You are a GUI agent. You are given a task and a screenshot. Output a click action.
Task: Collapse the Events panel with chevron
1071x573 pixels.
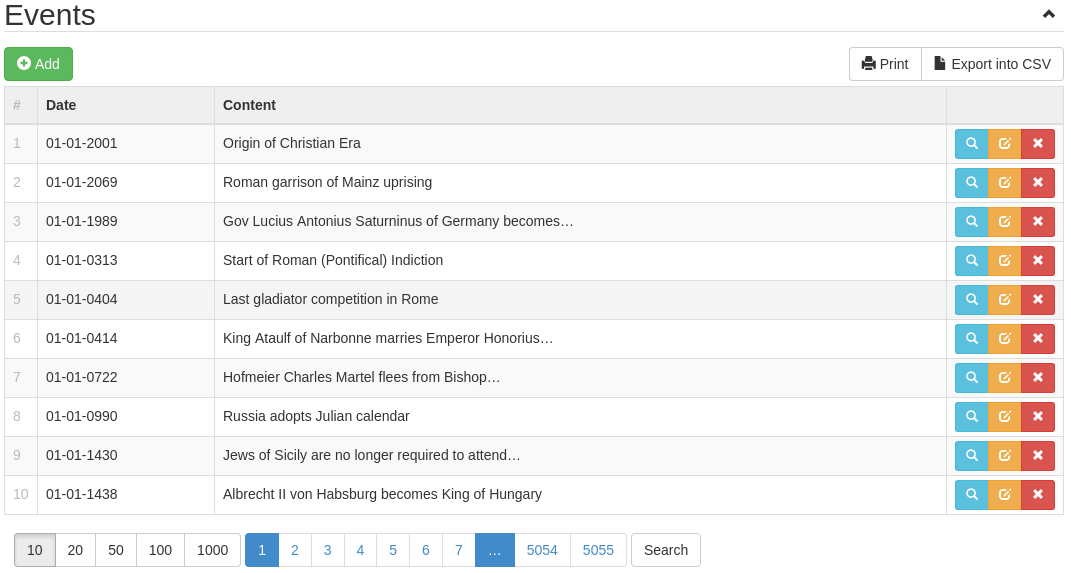(1048, 14)
